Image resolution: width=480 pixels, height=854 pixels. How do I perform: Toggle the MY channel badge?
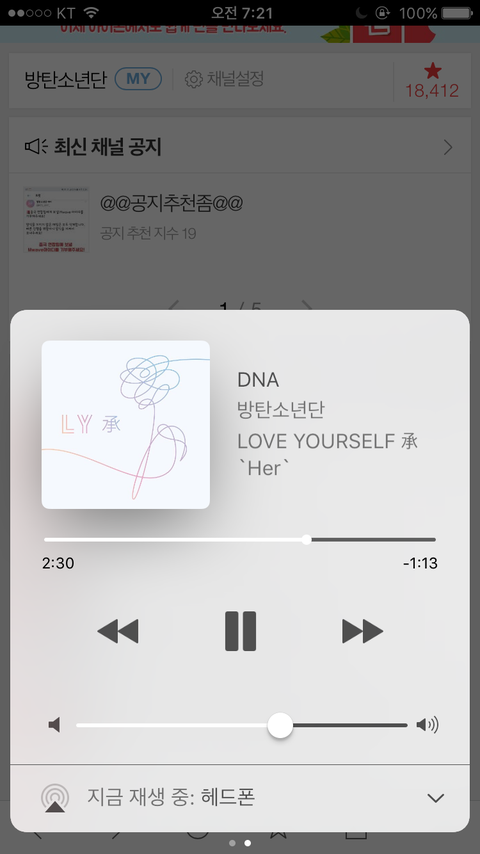coord(138,79)
